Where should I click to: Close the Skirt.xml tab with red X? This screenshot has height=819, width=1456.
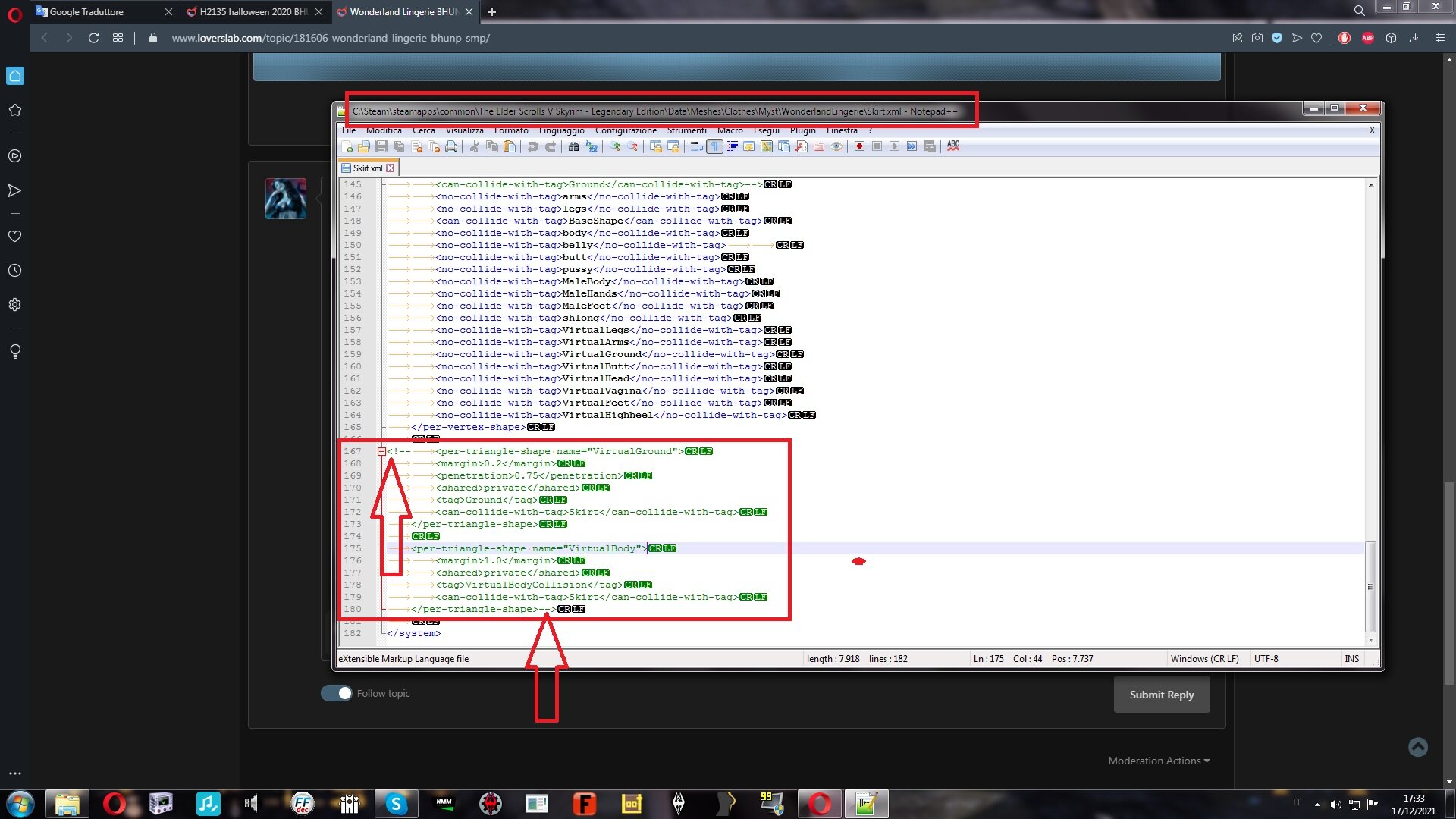(x=391, y=168)
